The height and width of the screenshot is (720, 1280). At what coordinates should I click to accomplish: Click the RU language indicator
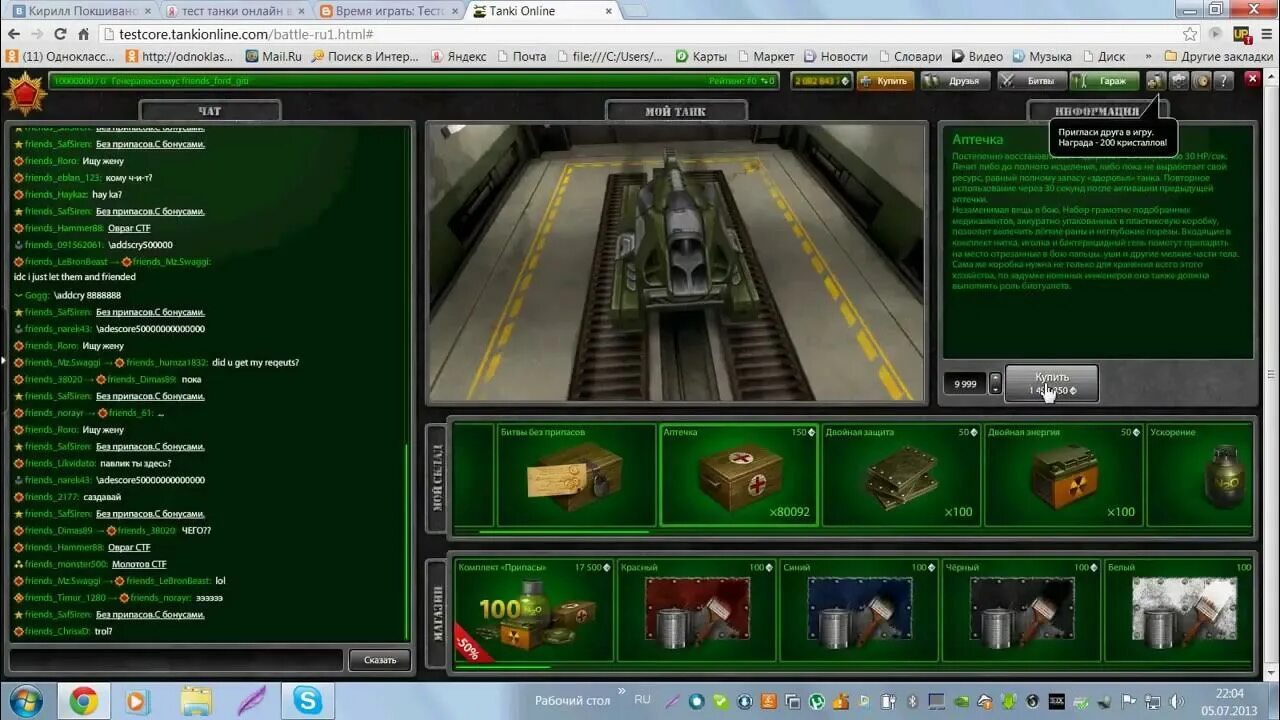(x=642, y=699)
